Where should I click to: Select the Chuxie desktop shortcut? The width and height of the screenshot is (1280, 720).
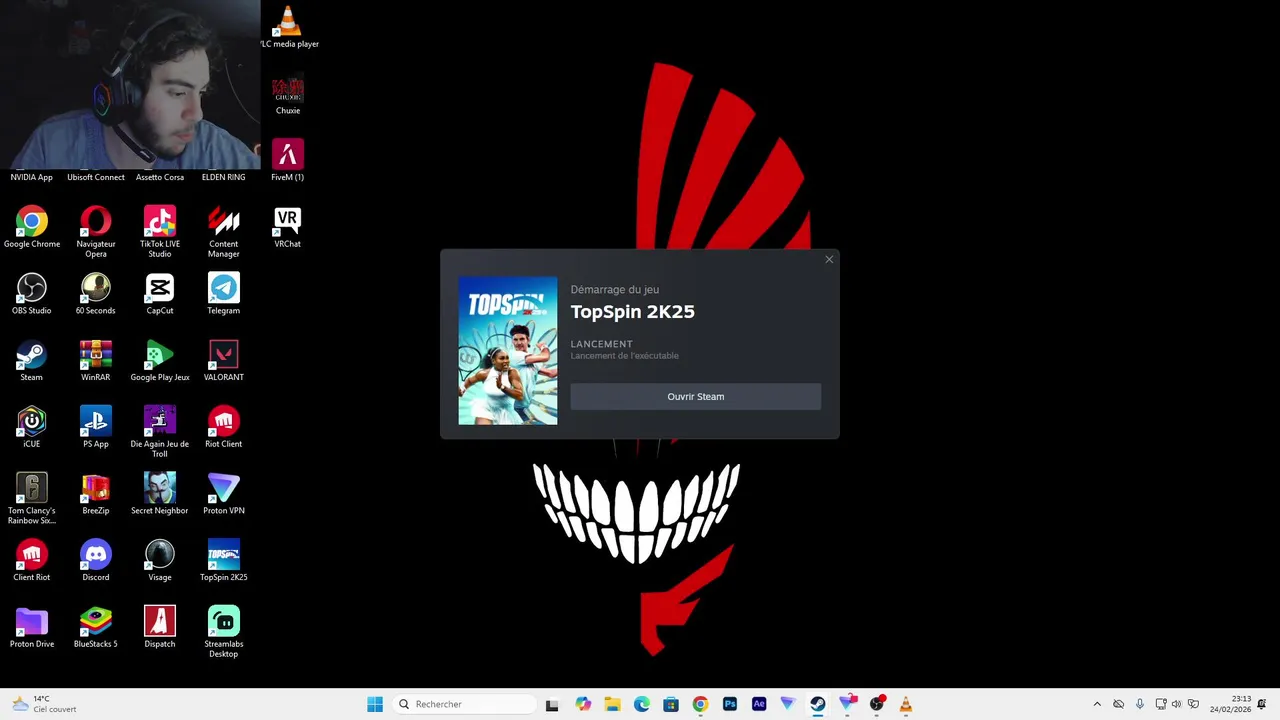[288, 94]
